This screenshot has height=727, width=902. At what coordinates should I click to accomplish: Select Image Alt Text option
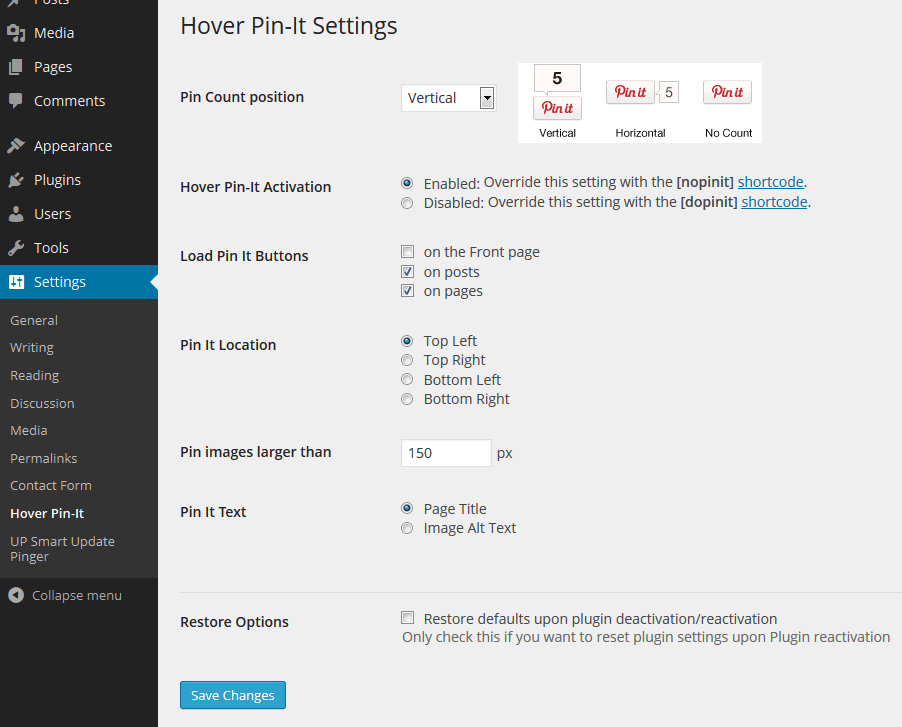407,528
